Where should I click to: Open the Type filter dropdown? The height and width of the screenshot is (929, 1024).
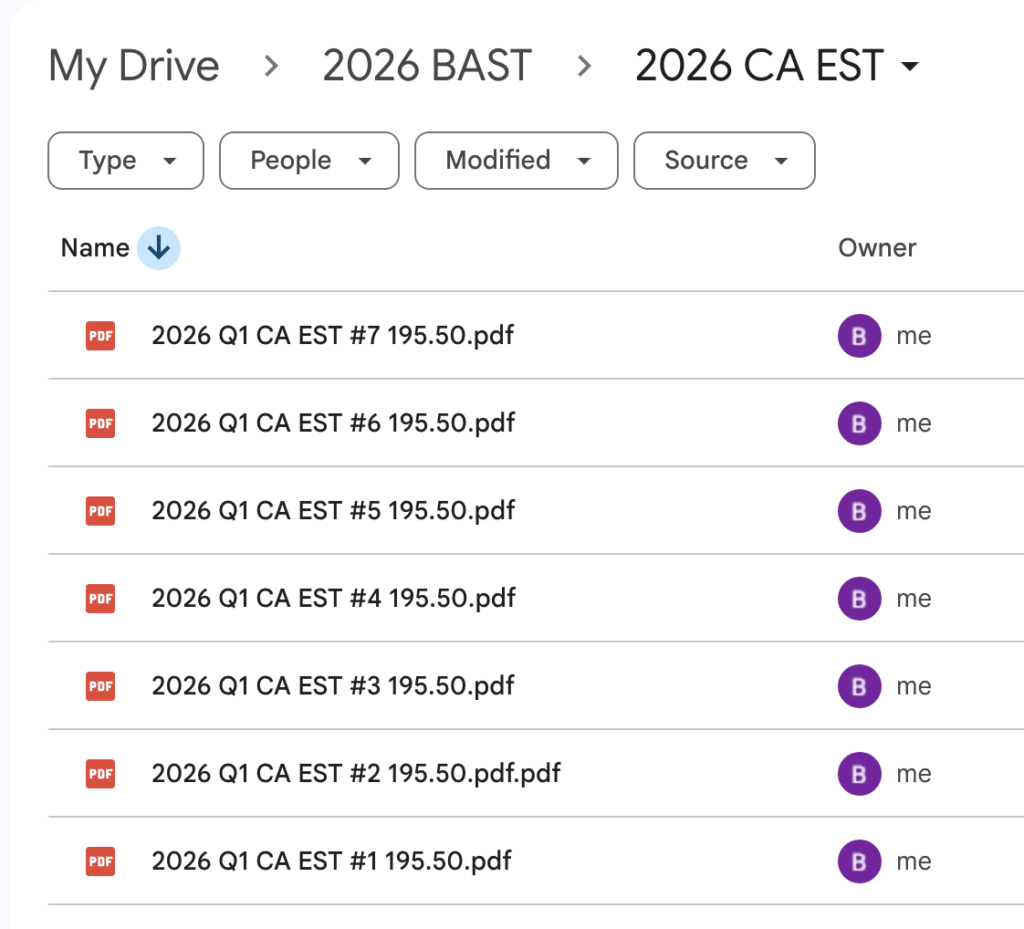[126, 161]
